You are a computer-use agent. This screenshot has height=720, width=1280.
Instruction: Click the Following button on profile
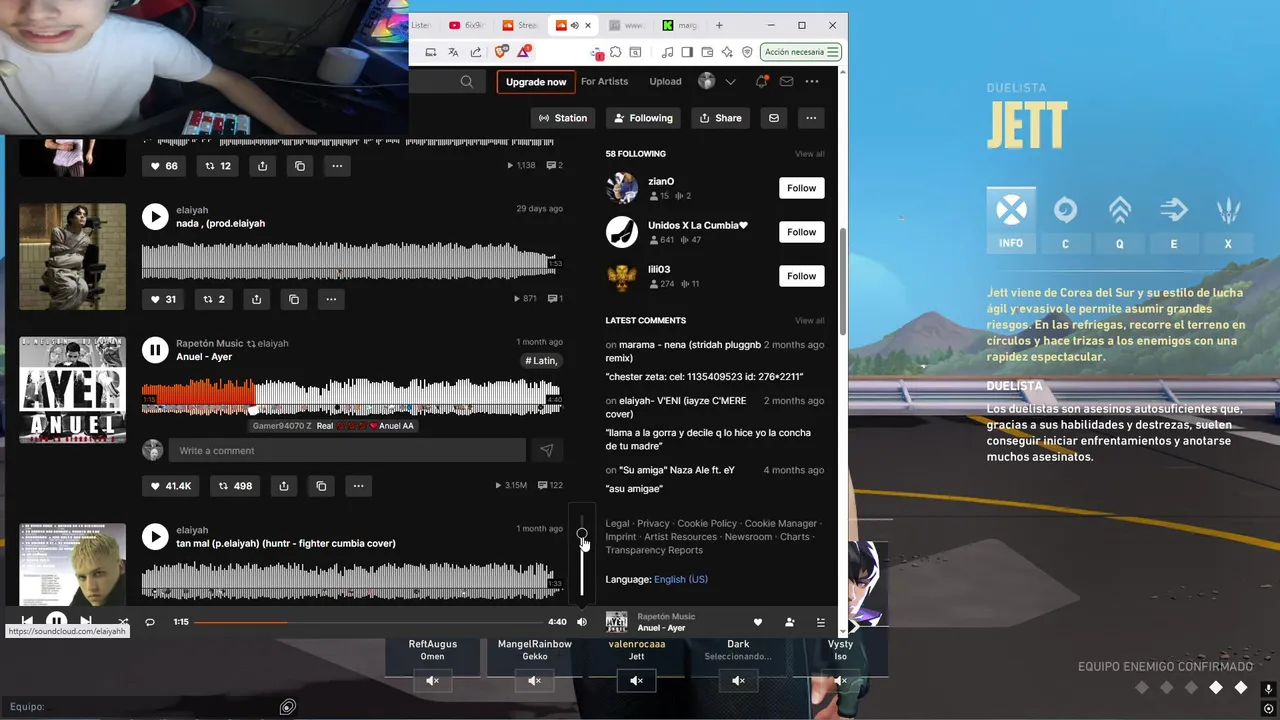tap(643, 118)
